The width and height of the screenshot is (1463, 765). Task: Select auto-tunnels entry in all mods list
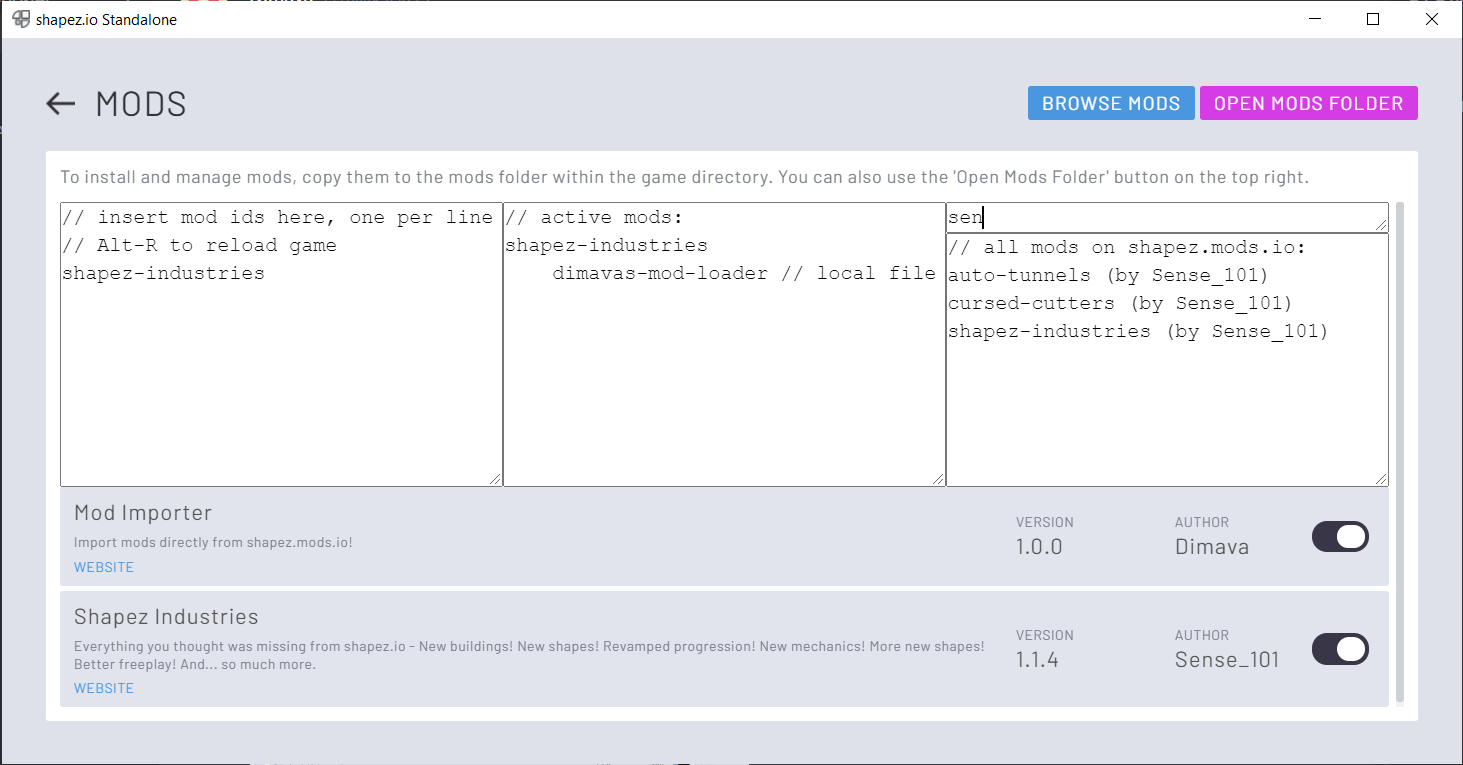(x=1107, y=275)
